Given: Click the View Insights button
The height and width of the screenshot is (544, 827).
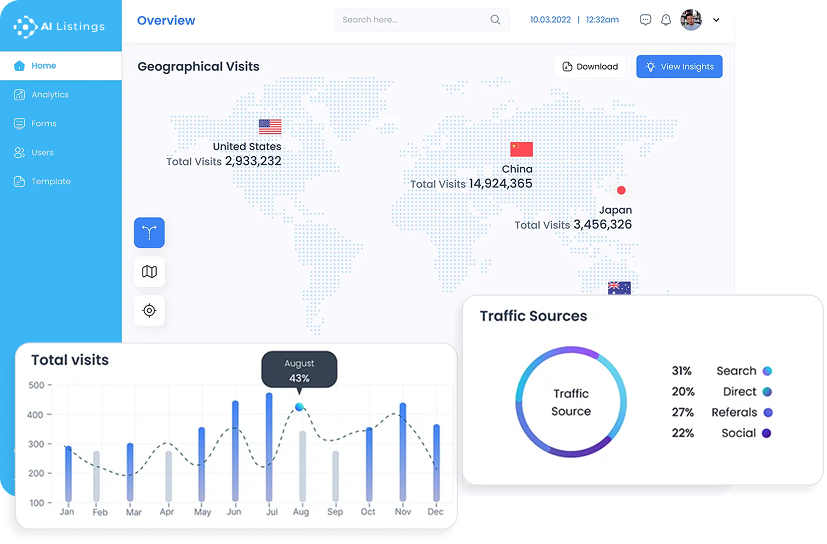Looking at the screenshot, I should click(x=679, y=67).
